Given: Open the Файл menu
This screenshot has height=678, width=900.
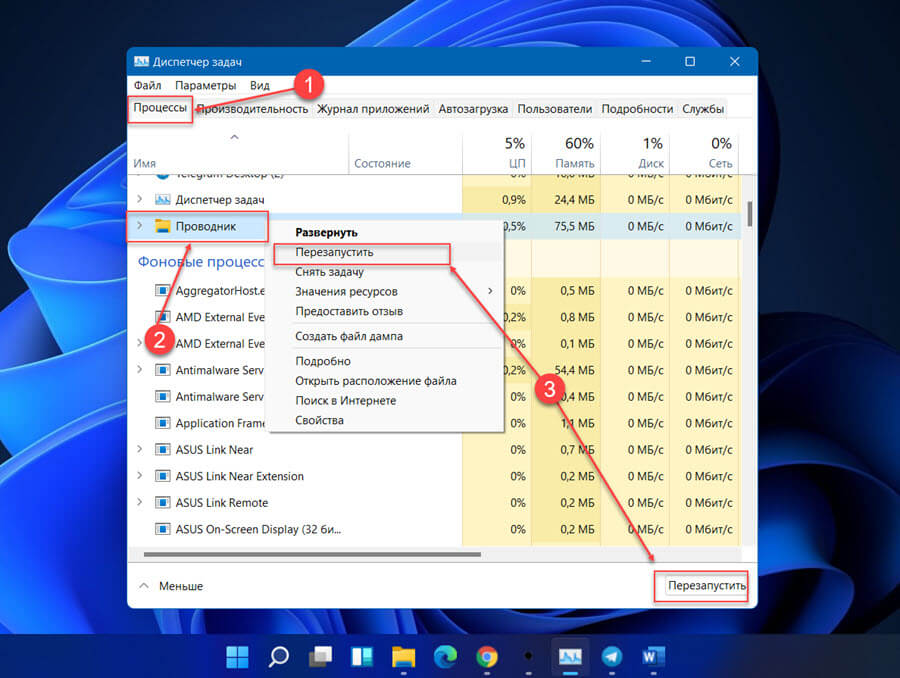Looking at the screenshot, I should tap(148, 86).
